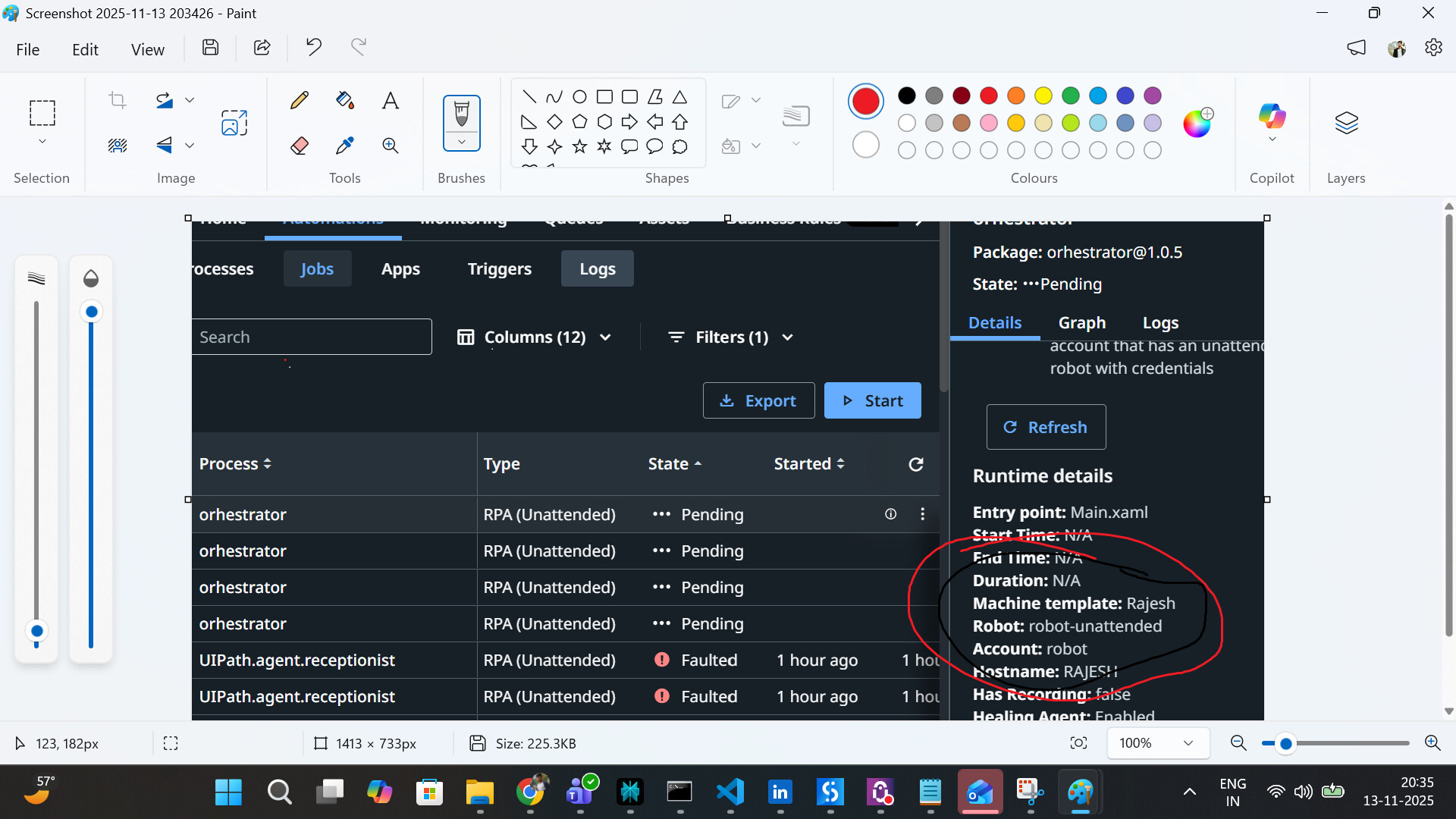Select the Fill bucket tool
The width and height of the screenshot is (1456, 819).
(345, 100)
